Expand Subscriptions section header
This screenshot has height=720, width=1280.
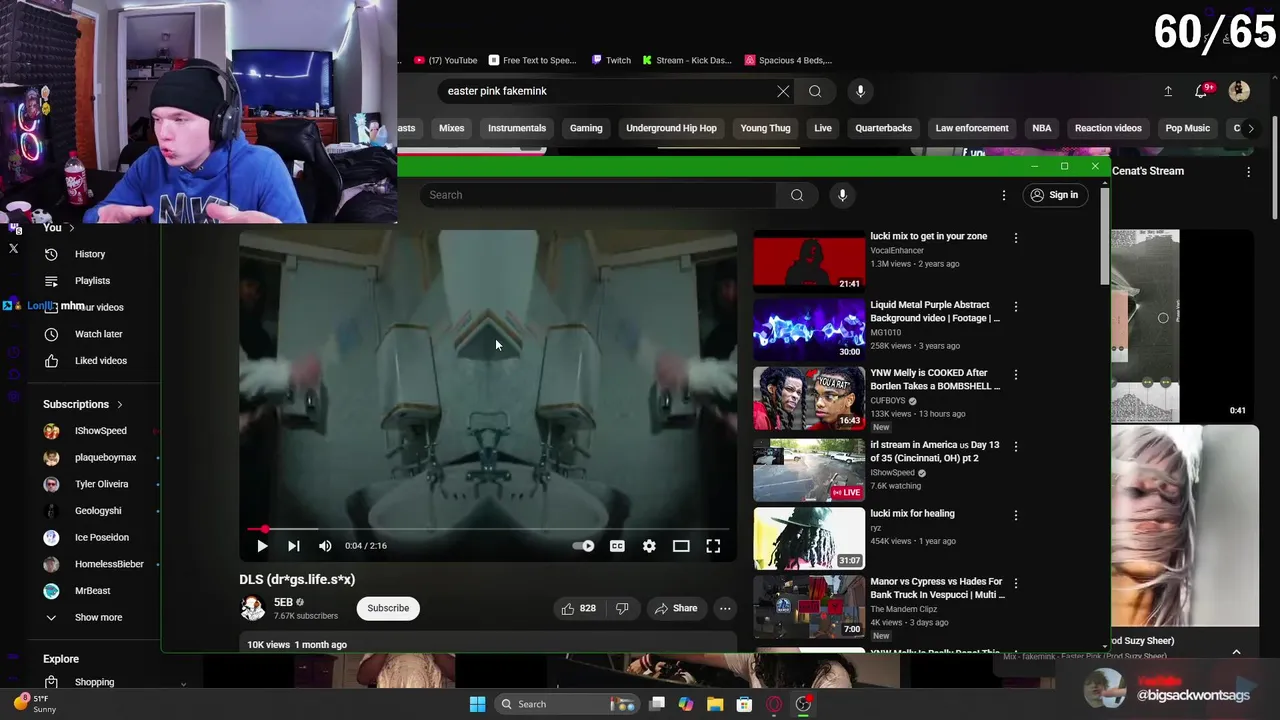click(x=83, y=405)
